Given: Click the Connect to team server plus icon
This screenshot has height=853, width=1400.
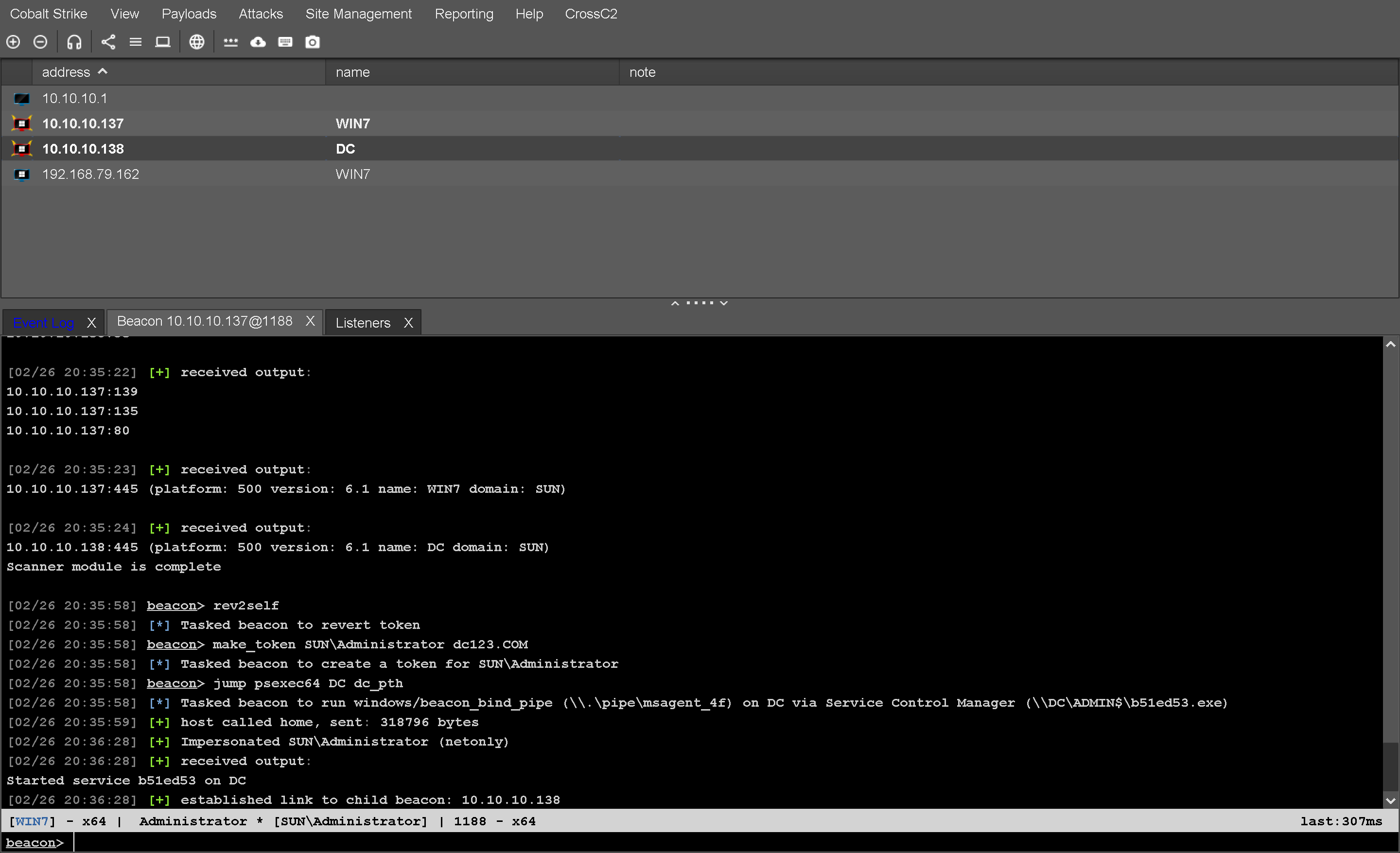Looking at the screenshot, I should [x=13, y=42].
